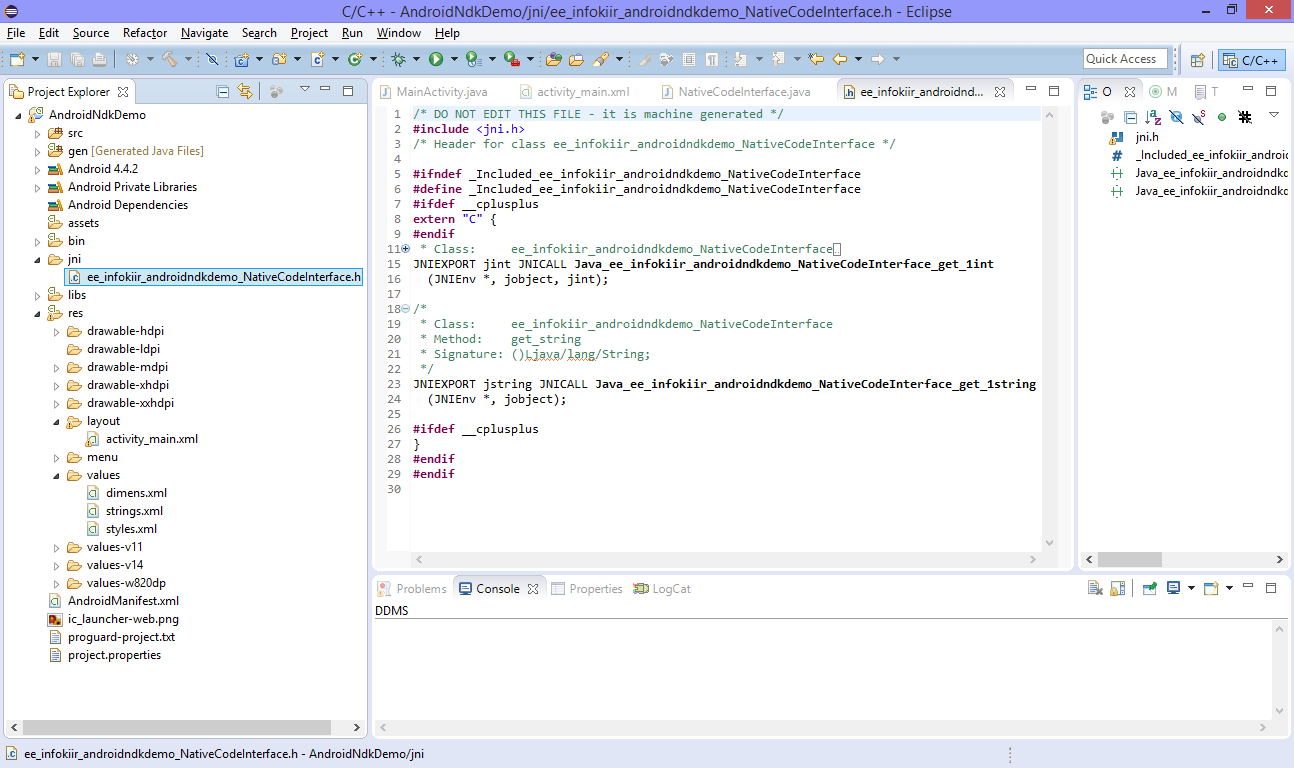Click the Clear Console icon
Screen dimensions: 1294x768
click(x=1095, y=589)
